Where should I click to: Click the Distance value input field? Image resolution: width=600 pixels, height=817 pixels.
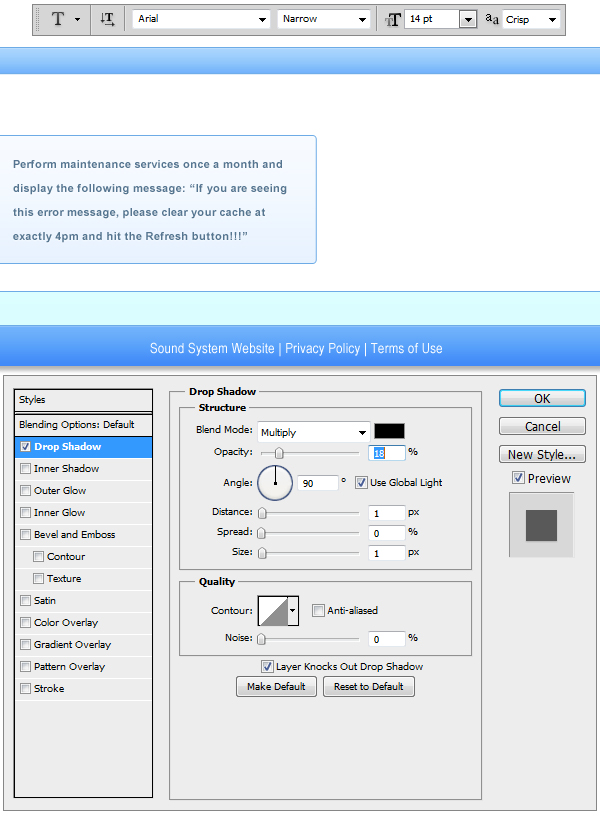[x=386, y=513]
